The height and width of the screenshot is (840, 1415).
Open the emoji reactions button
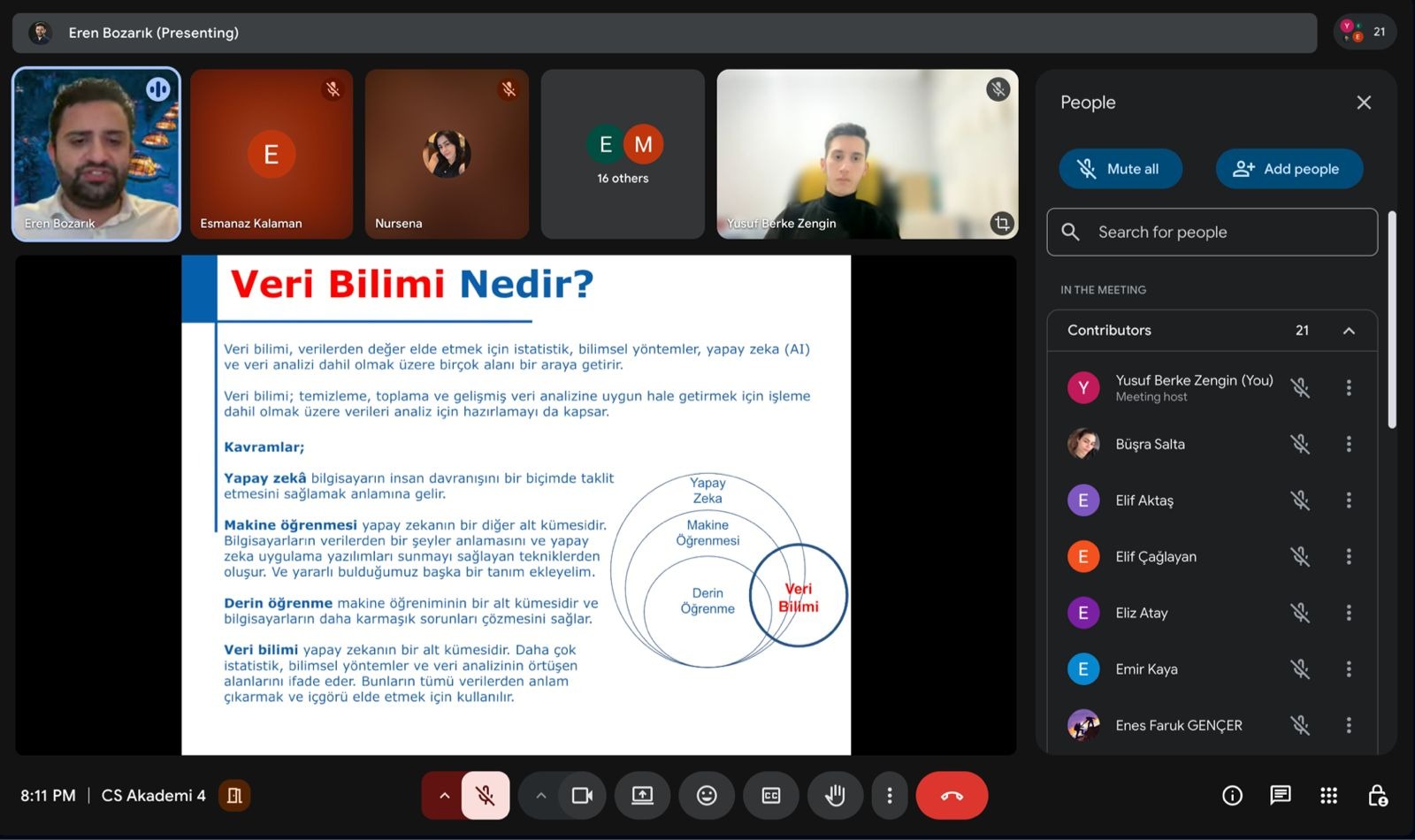[x=707, y=796]
